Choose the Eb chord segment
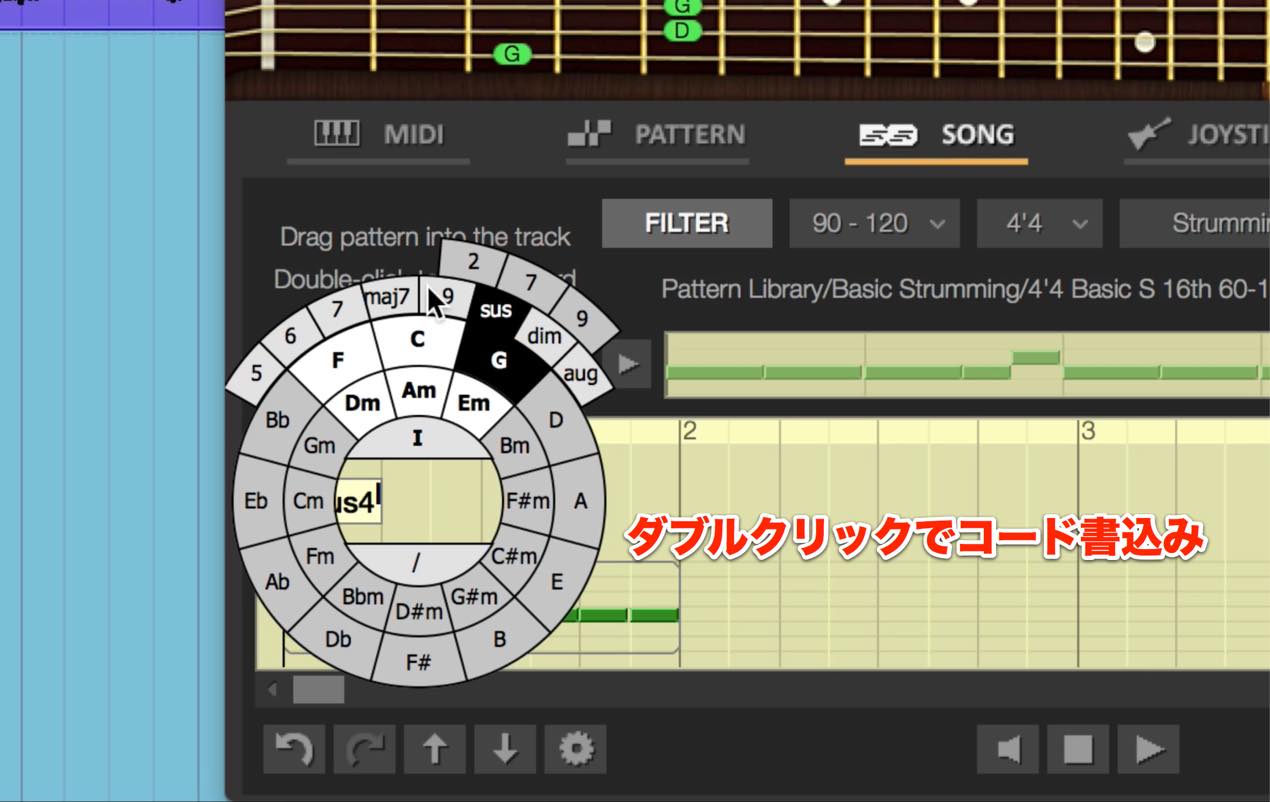1270x802 pixels. (x=256, y=500)
